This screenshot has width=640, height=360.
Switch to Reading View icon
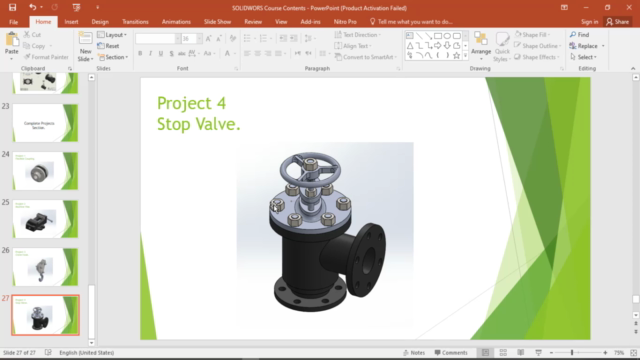(x=520, y=353)
